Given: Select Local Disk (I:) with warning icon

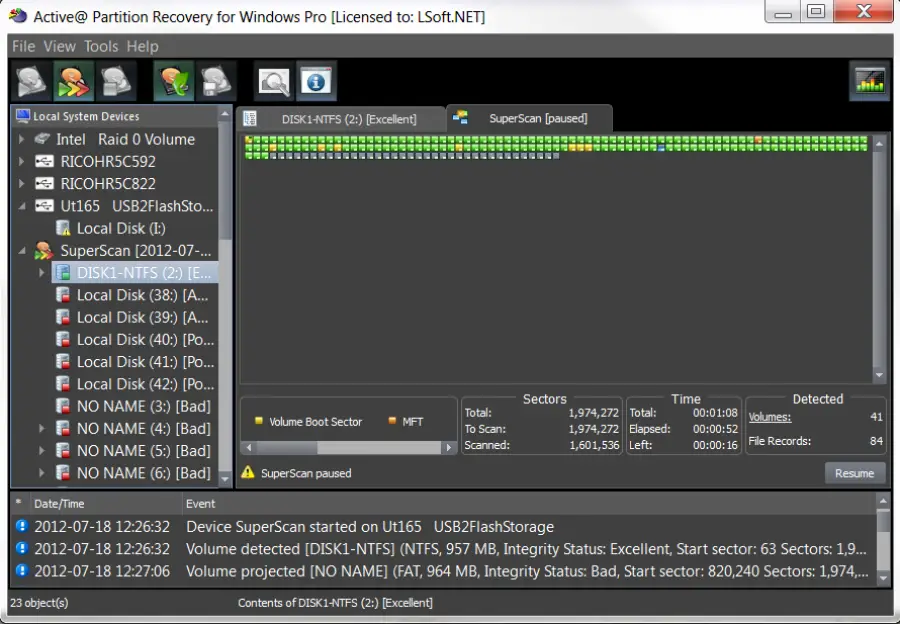Looking at the screenshot, I should coord(120,228).
